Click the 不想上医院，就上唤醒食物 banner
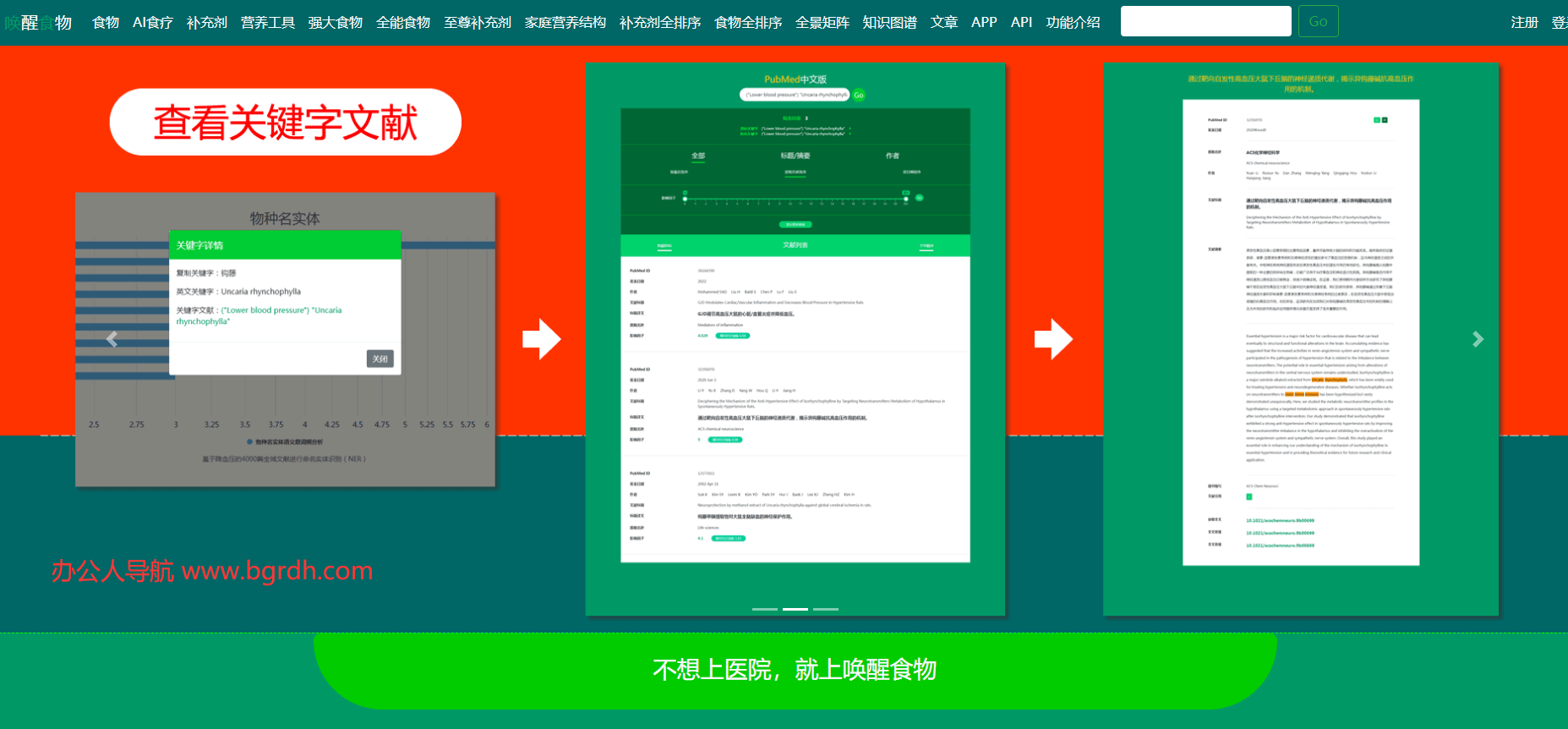Screen dimensions: 1568x729 tap(795, 670)
